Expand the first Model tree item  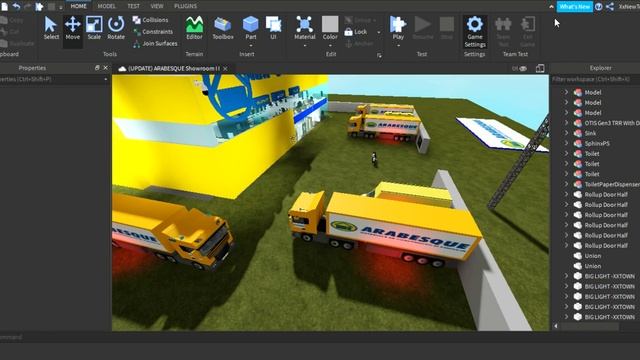pyautogui.click(x=566, y=92)
